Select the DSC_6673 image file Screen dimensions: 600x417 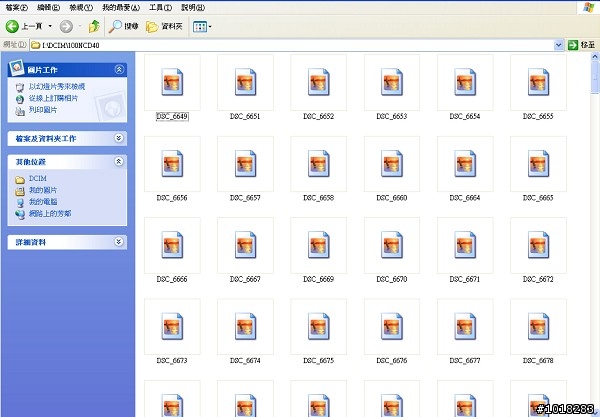[172, 332]
